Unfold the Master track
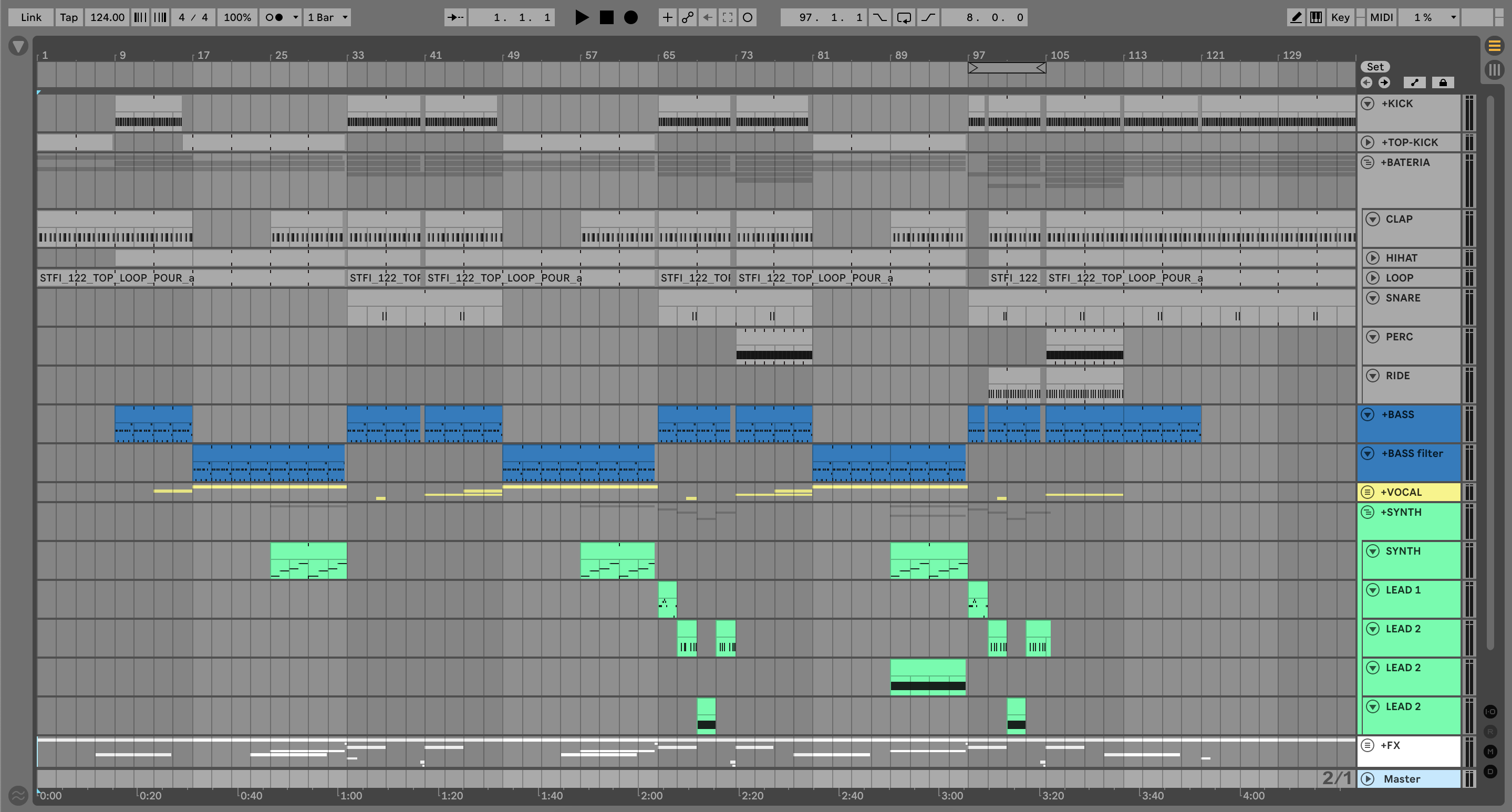Screen dimensions: 1512x812 (x=1368, y=778)
